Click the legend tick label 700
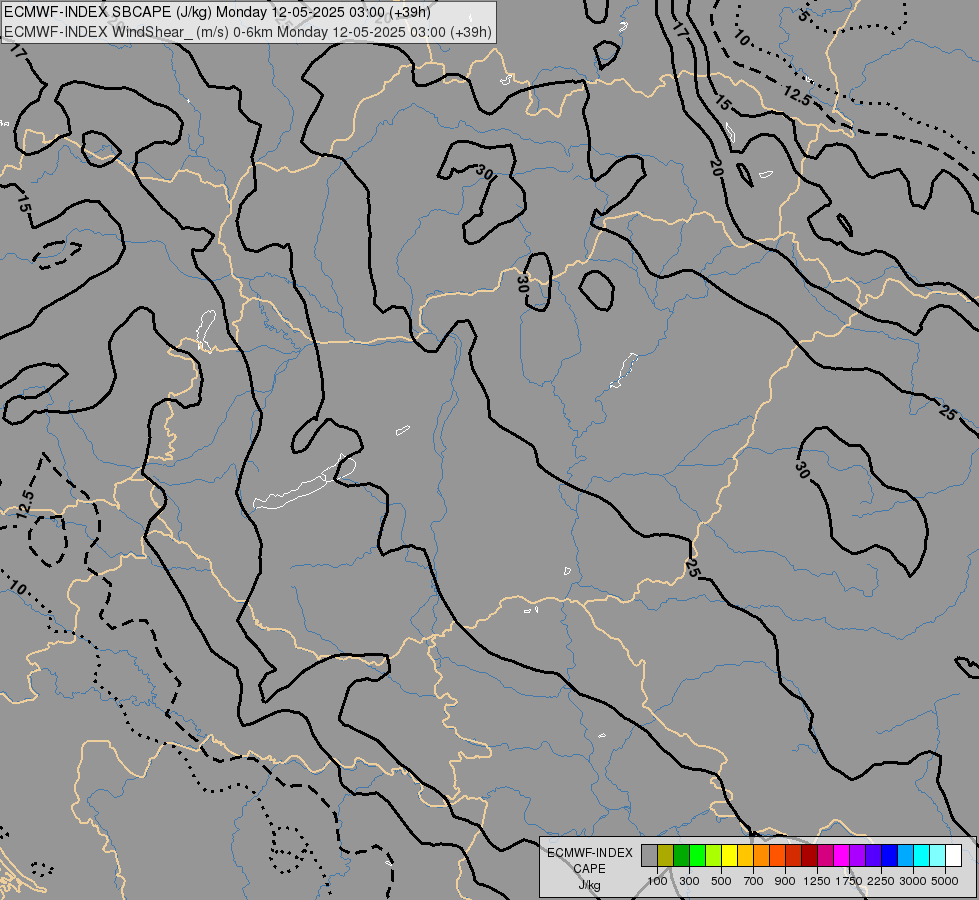Screen dimensions: 979x900 point(754,881)
